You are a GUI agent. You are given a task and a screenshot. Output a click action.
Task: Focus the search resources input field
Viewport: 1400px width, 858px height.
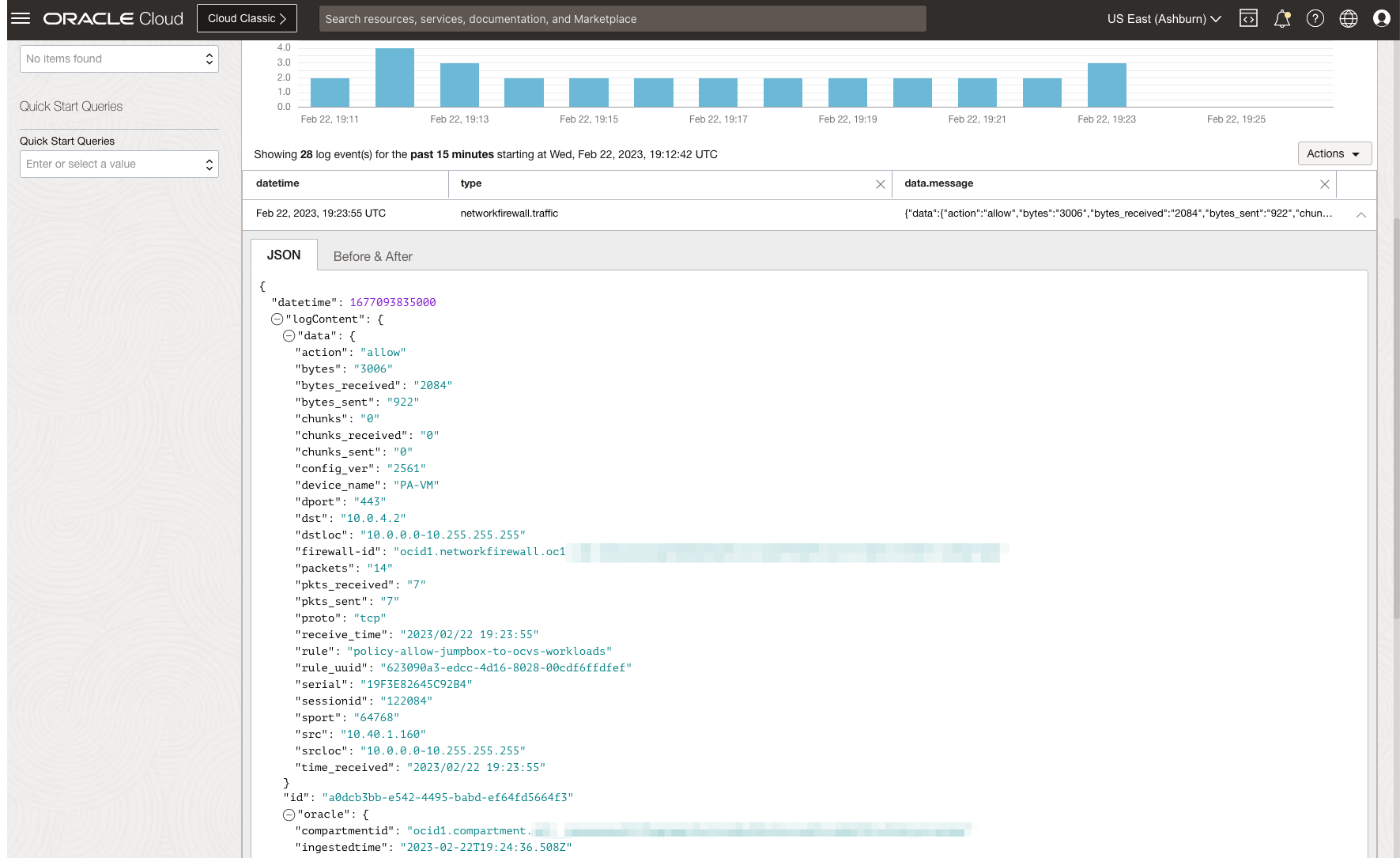622,18
